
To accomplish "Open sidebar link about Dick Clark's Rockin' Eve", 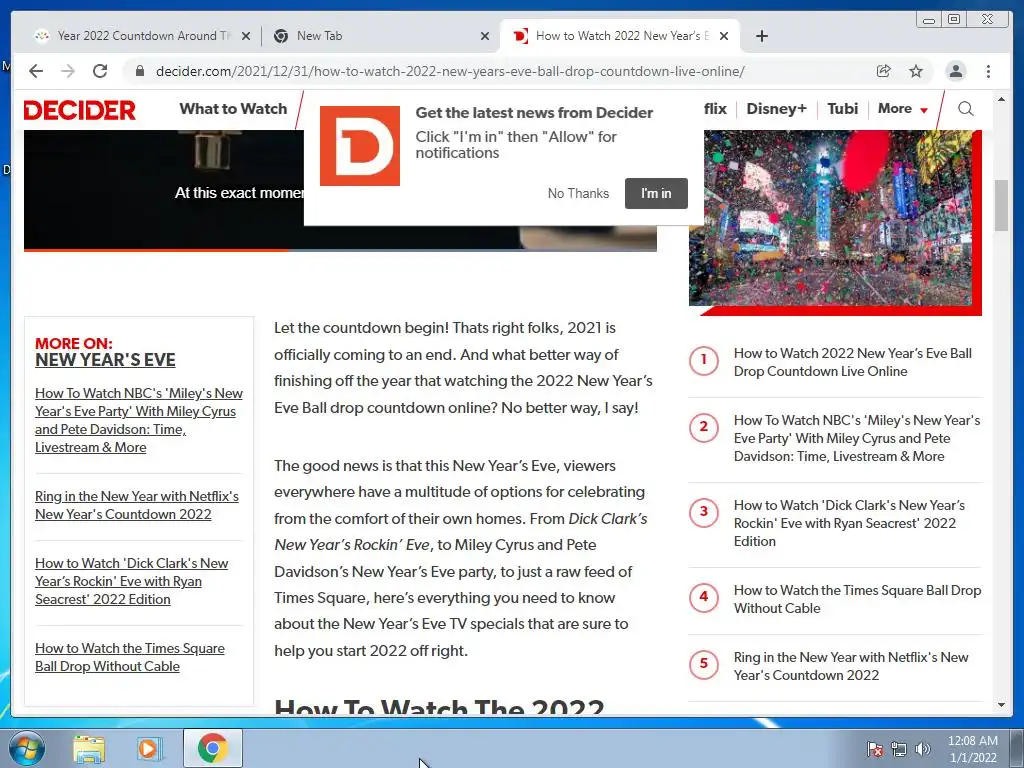I will click(131, 581).
